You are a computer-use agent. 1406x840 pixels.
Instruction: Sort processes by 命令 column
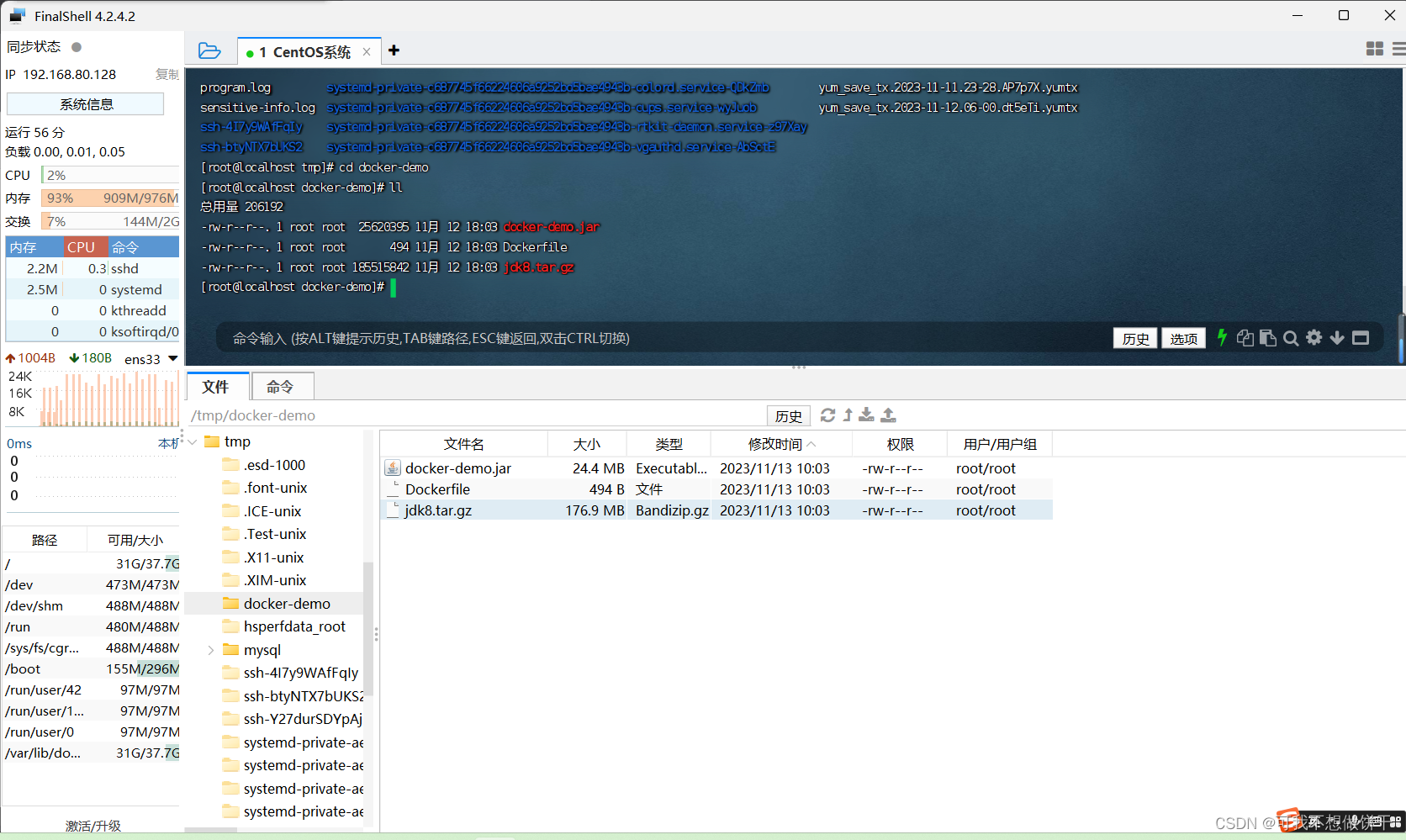144,247
